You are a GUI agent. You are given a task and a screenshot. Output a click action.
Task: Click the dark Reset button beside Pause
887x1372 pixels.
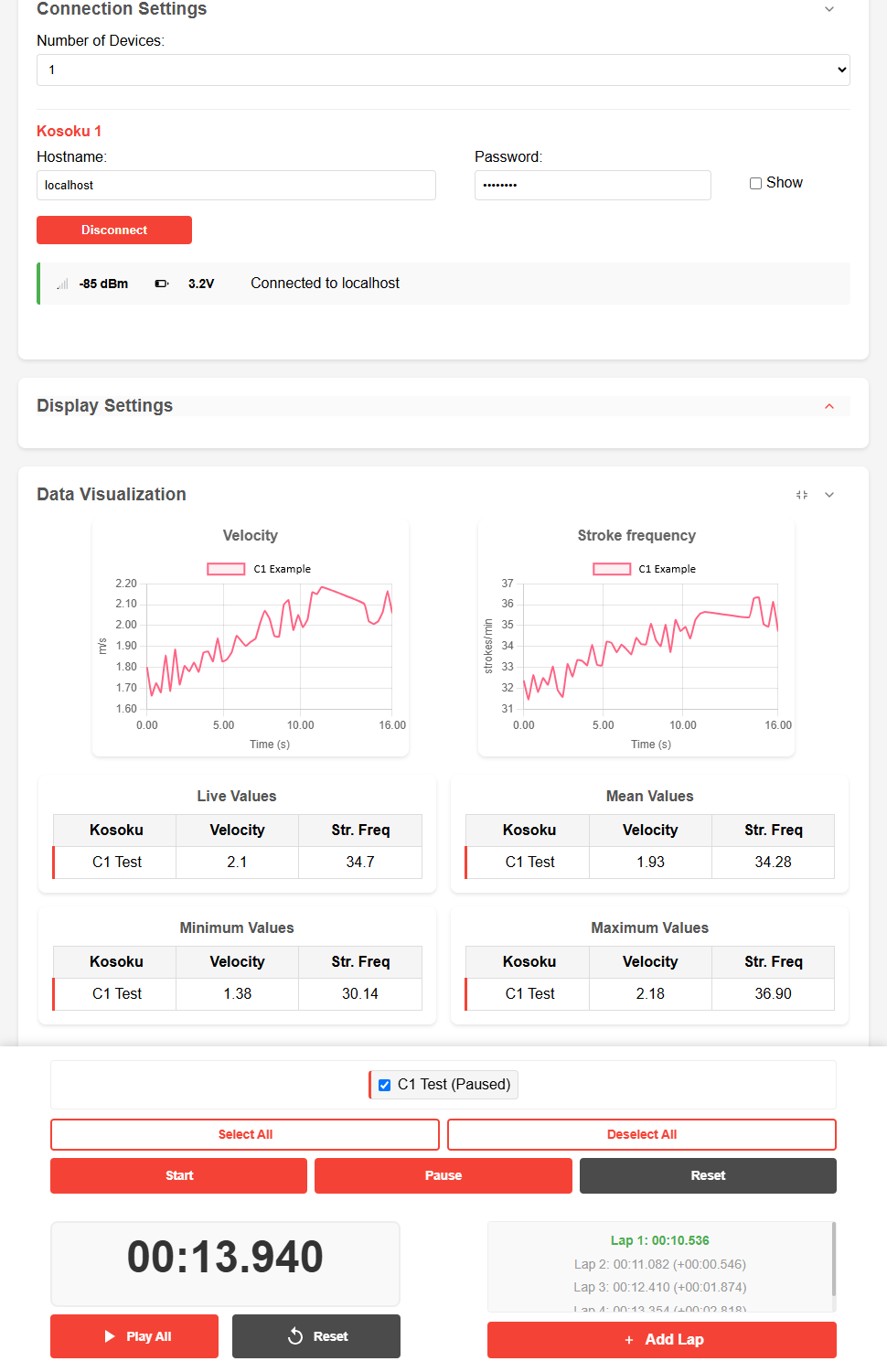708,1175
